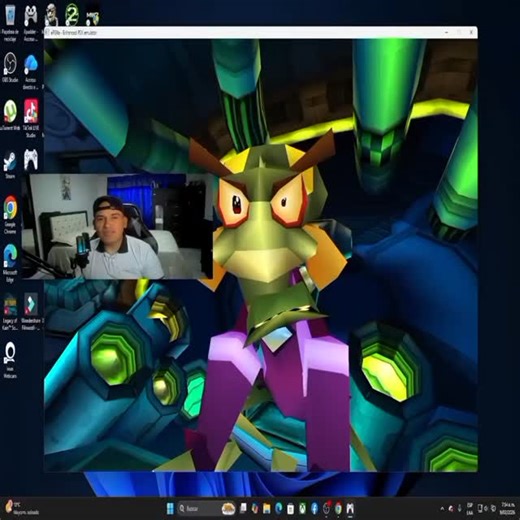This screenshot has width=520, height=520.
Task: Open Google Chrome desktop shortcut
Action: 10,207
